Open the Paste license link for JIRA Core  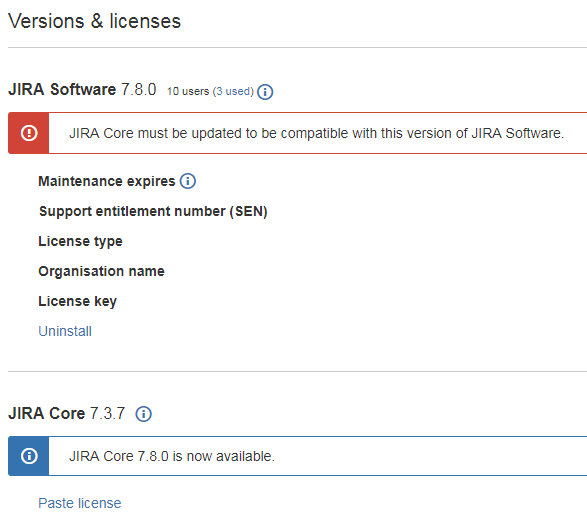(80, 503)
